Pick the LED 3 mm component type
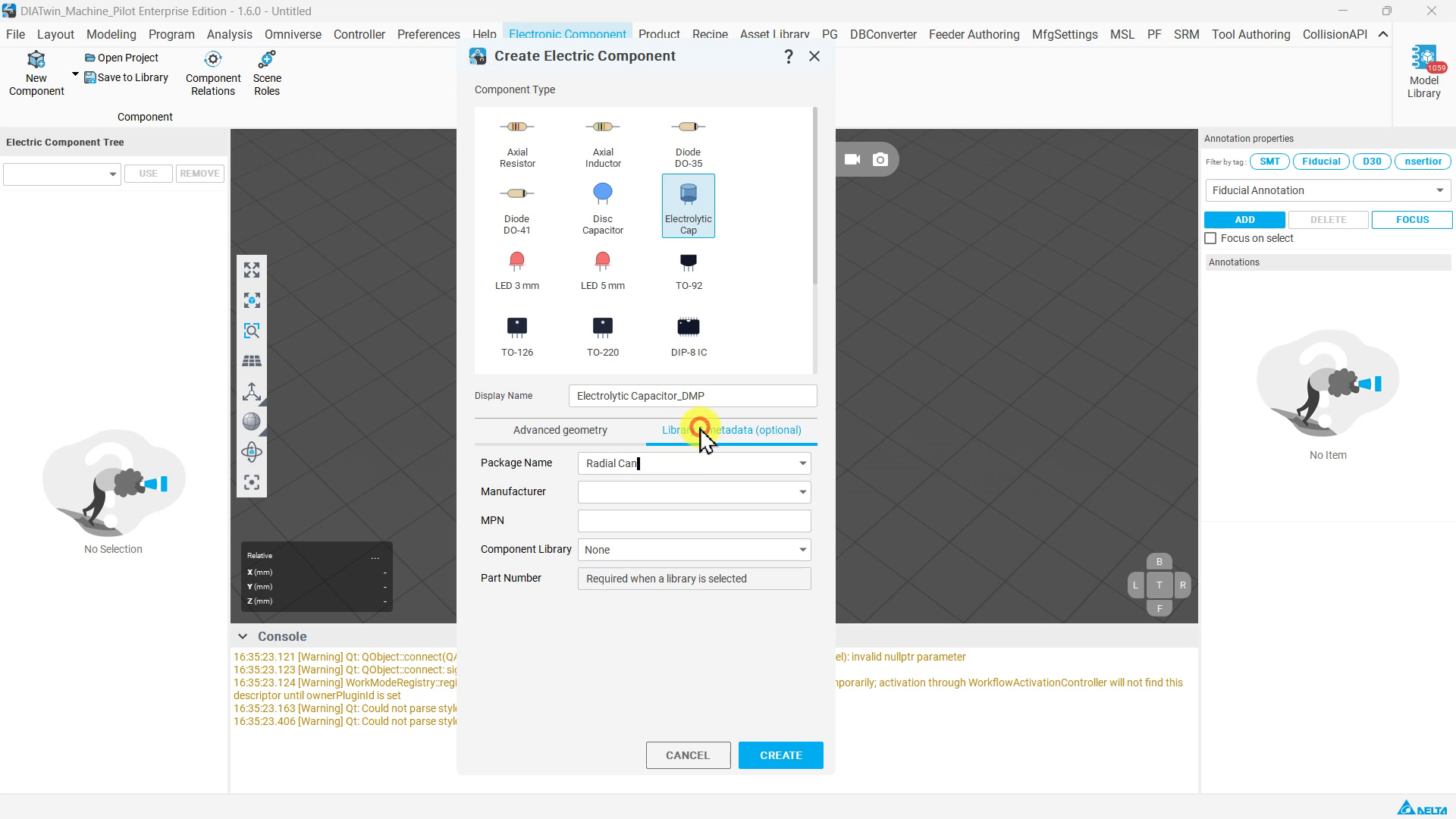This screenshot has width=1456, height=819. [517, 271]
